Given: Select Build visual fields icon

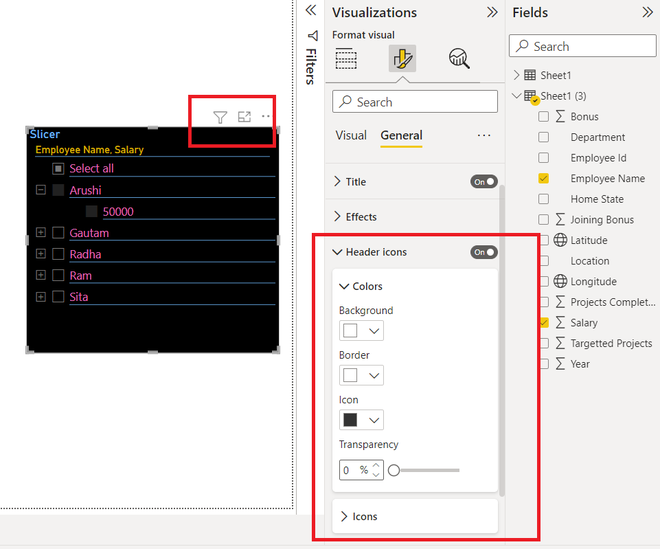Looking at the screenshot, I should tap(346, 58).
